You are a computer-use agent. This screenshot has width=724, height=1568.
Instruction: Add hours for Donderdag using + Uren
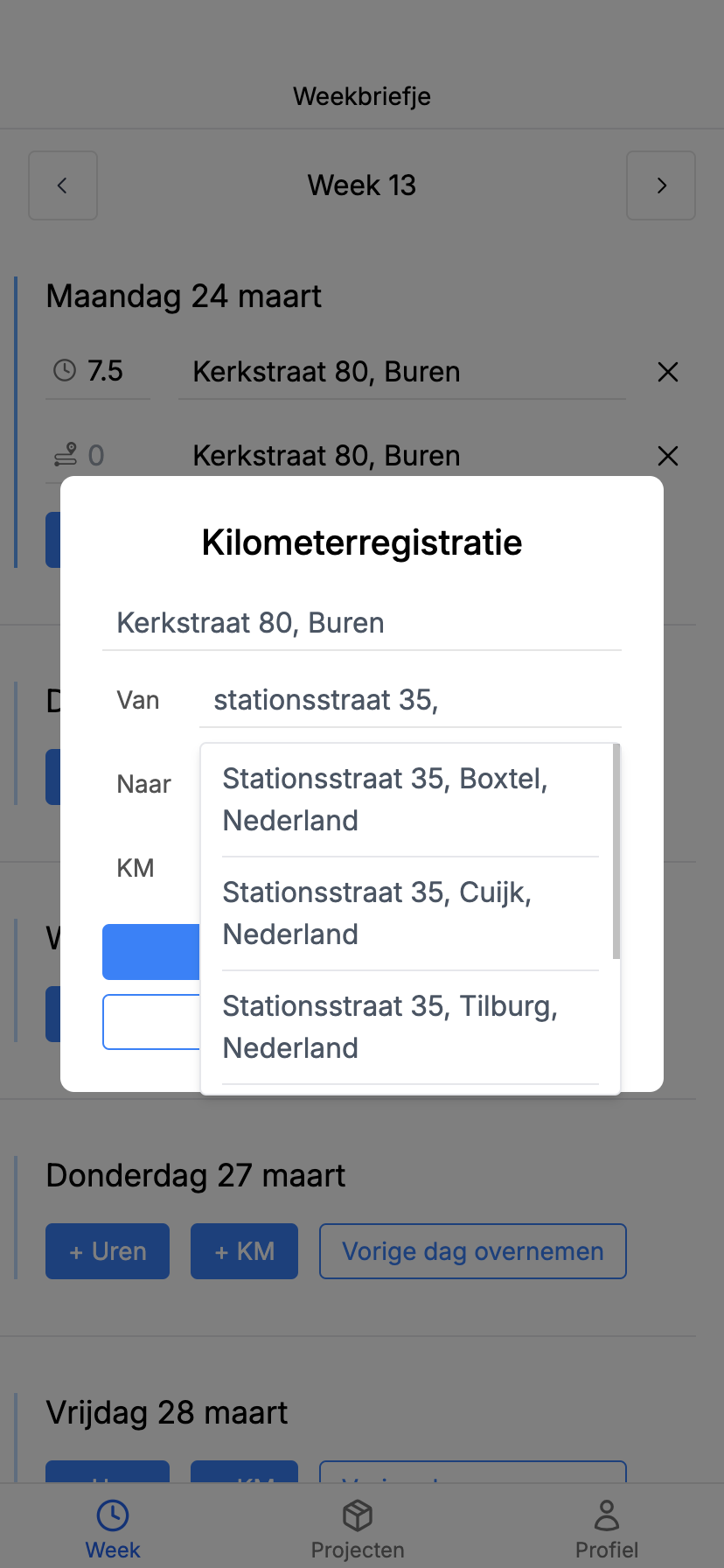pos(107,1250)
